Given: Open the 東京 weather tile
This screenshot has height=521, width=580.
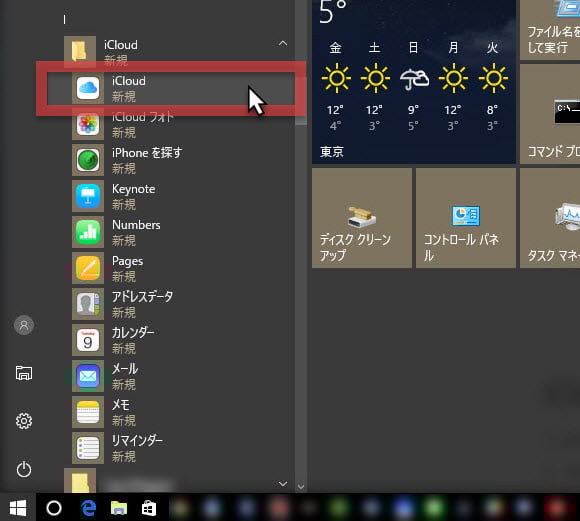Looking at the screenshot, I should pos(414,81).
